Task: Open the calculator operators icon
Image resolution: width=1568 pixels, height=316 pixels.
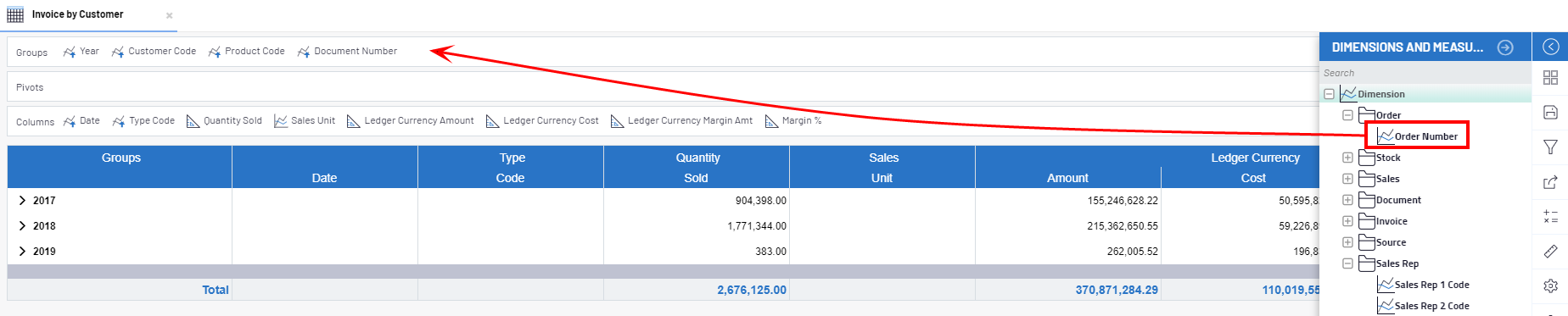Action: pos(1550,217)
